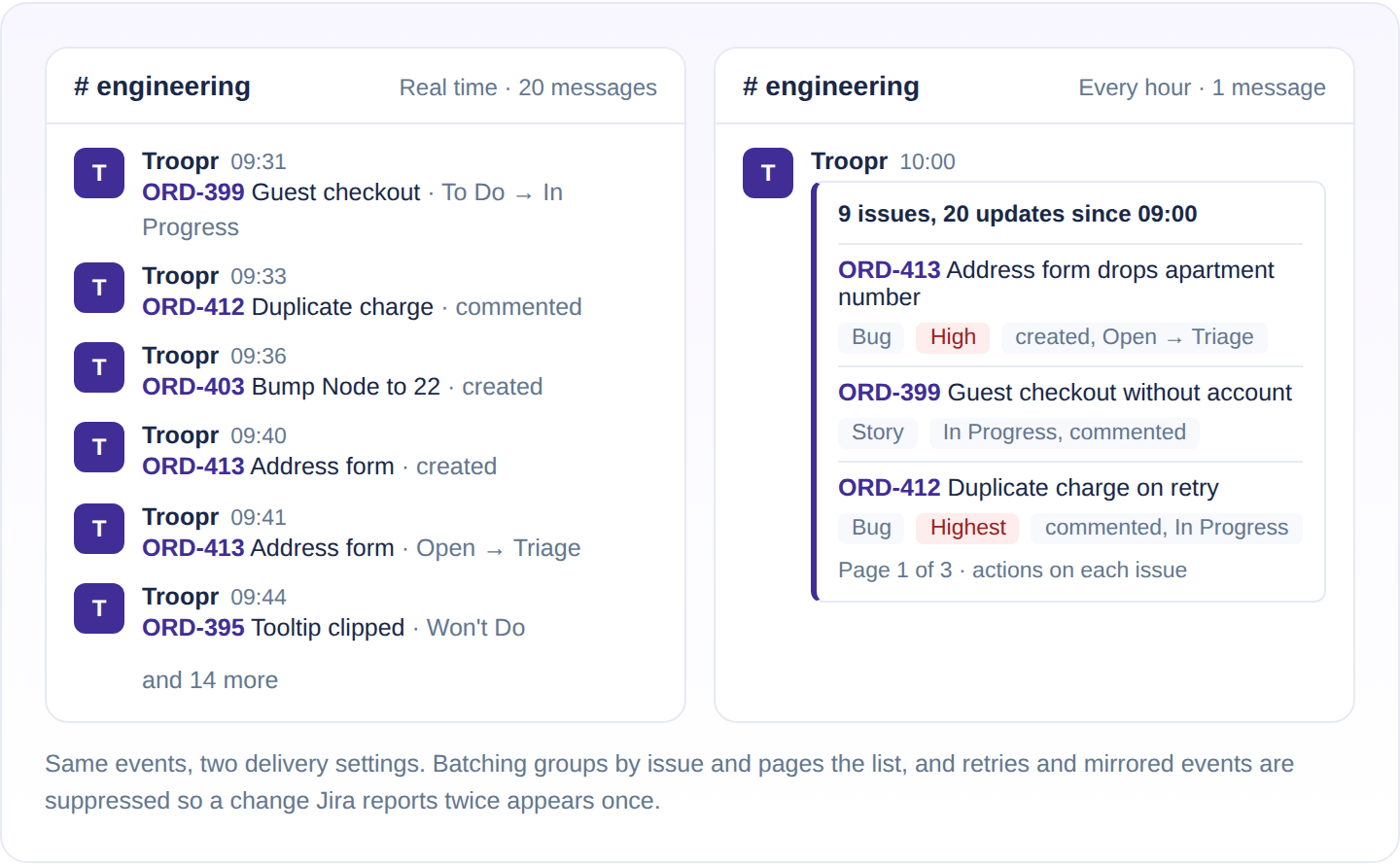Open ORD-413 link in the 09:40 message
This screenshot has height=865, width=1400.
(193, 467)
